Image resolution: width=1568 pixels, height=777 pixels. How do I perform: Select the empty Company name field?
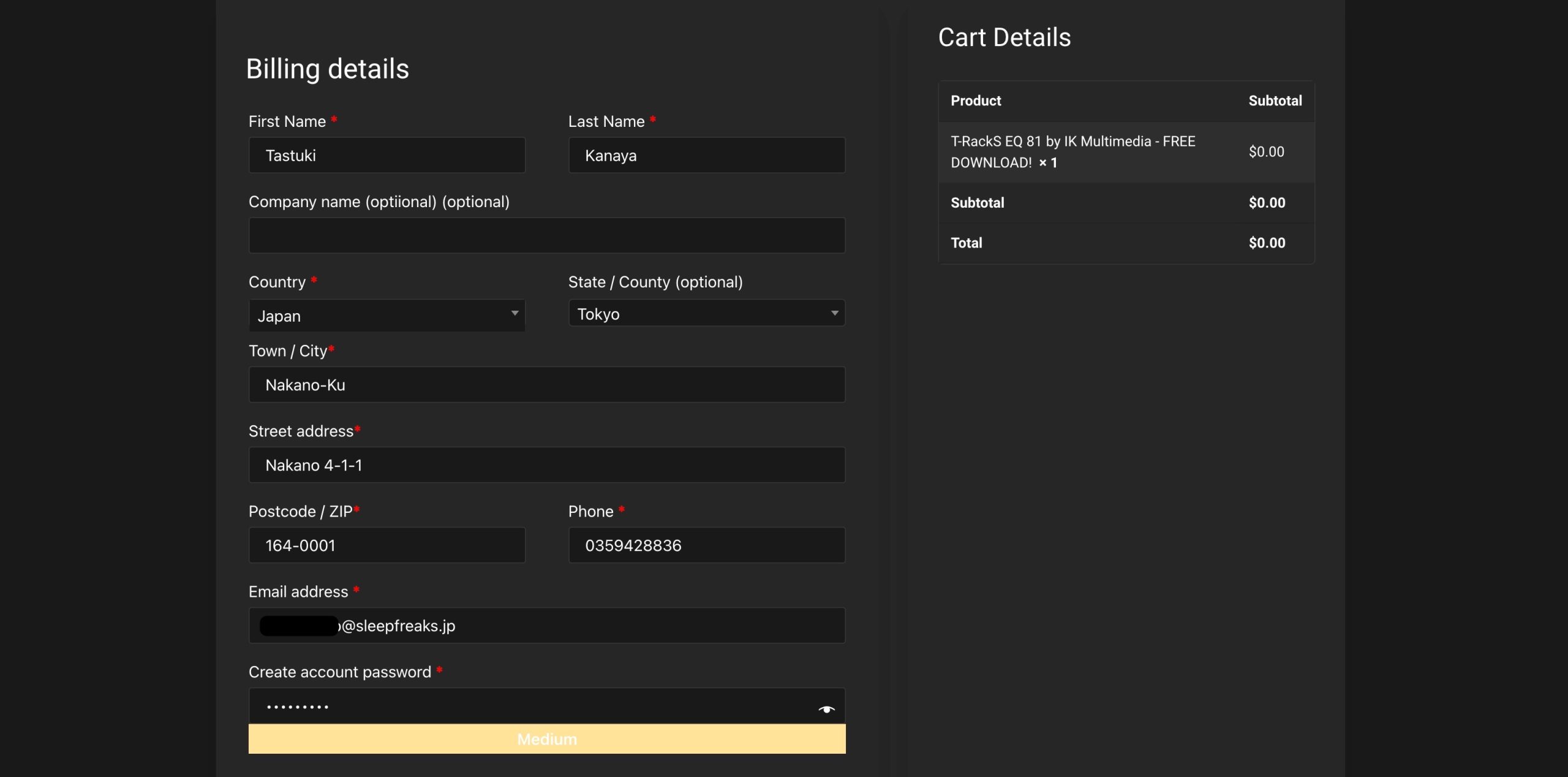547,235
